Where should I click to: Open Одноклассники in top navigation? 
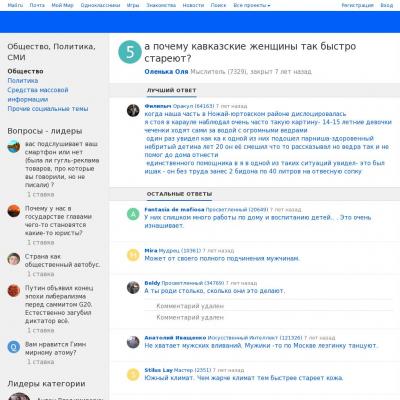point(100,5)
